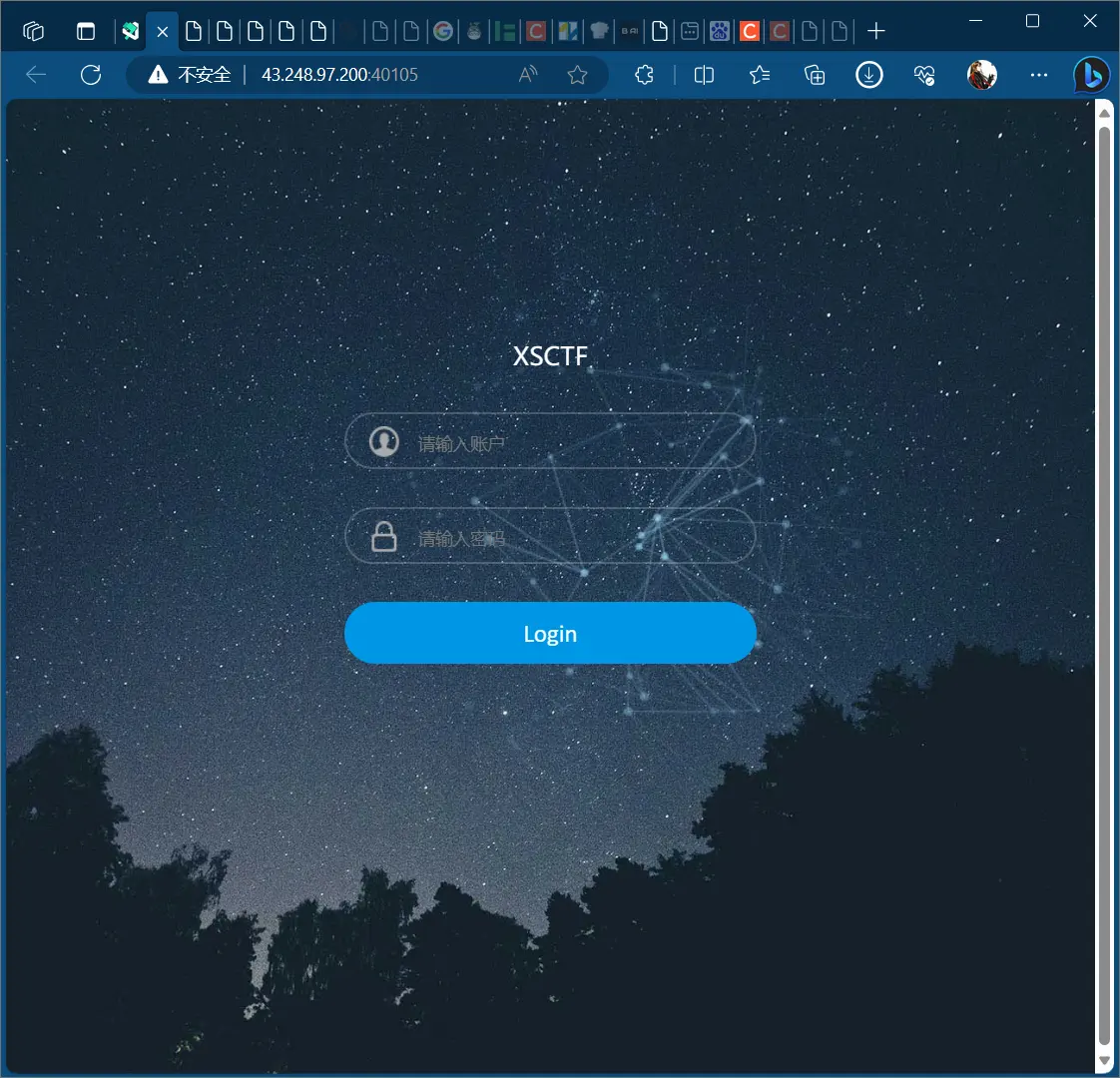Open the tab actions menu
The width and height of the screenshot is (1120, 1078).
click(x=86, y=32)
